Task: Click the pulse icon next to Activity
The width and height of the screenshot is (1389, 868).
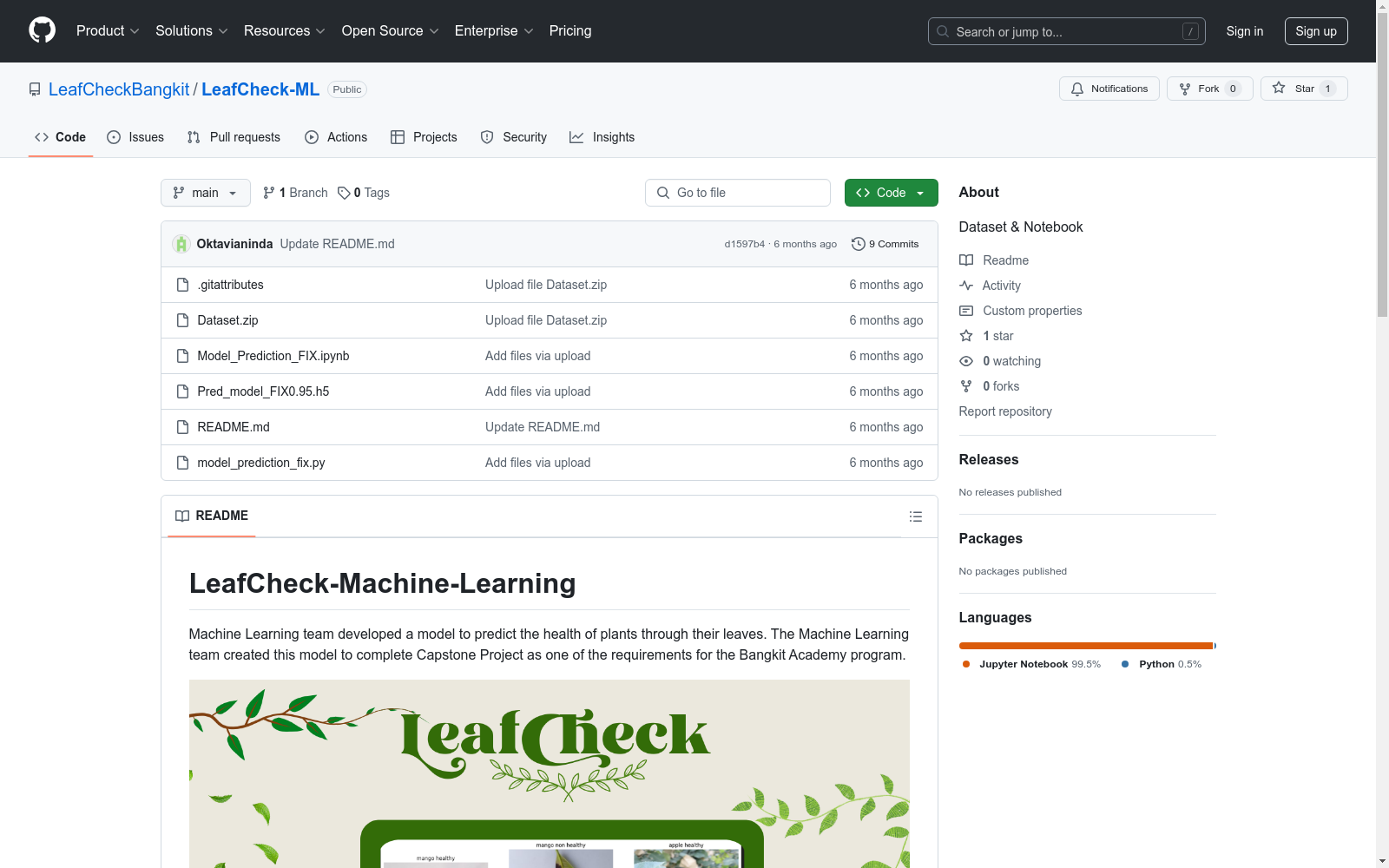Action: [x=966, y=286]
